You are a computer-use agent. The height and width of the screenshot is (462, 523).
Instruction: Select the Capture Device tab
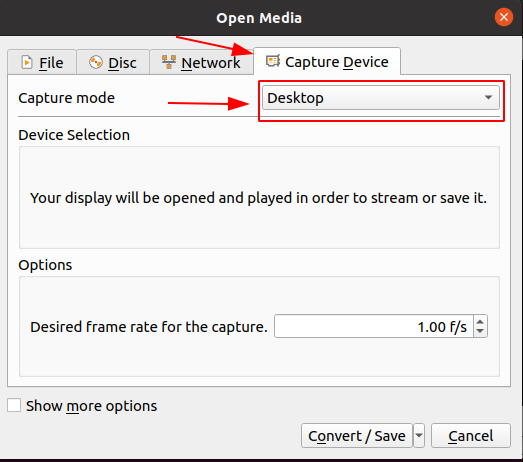pos(327,61)
